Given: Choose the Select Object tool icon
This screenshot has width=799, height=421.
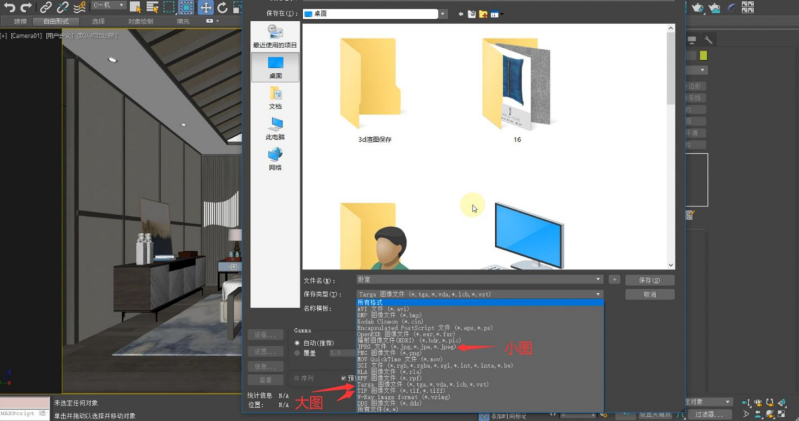Looking at the screenshot, I should pyautogui.click(x=135, y=7).
